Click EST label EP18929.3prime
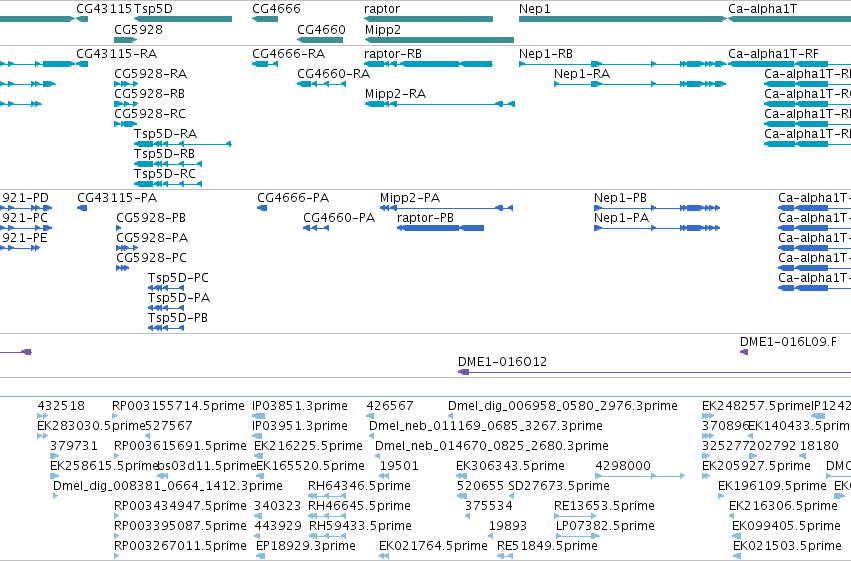Screen dimensions: 851x561 tap(306, 546)
